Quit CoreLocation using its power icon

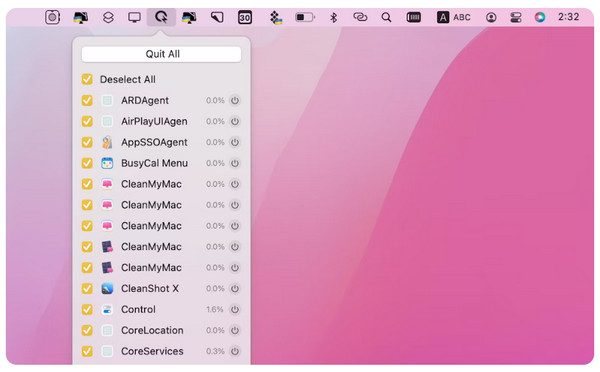[235, 330]
